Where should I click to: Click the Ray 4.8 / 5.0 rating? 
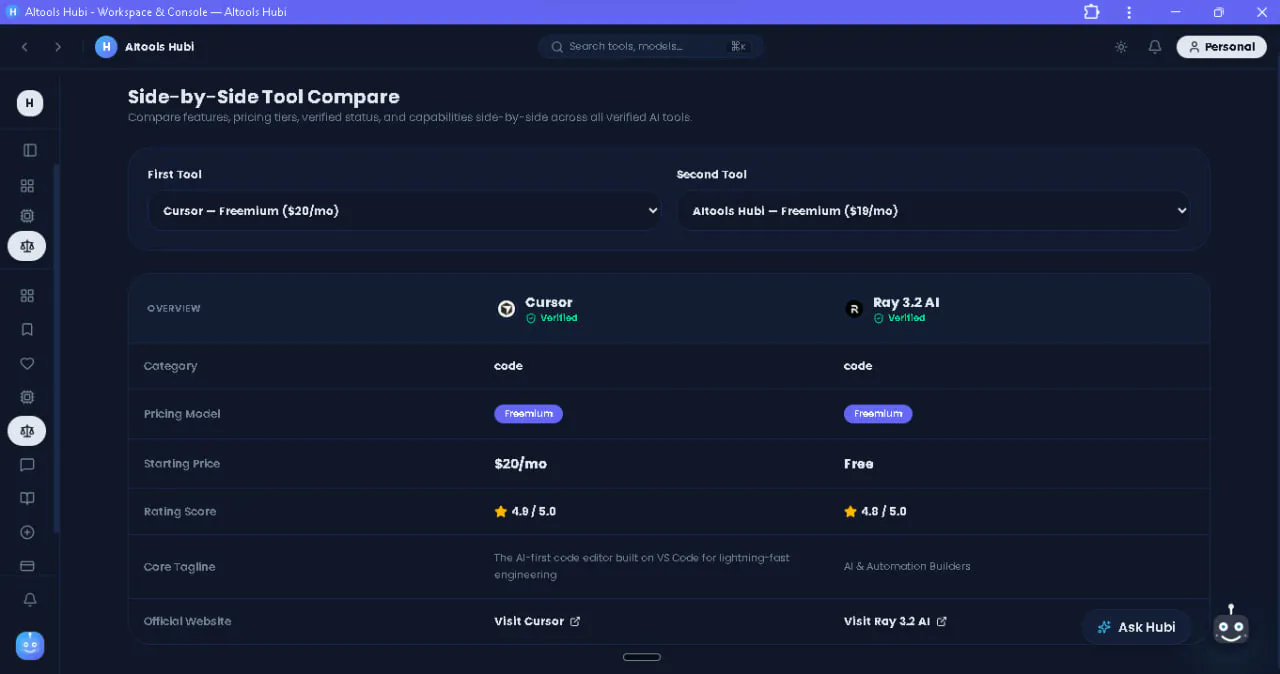875,511
